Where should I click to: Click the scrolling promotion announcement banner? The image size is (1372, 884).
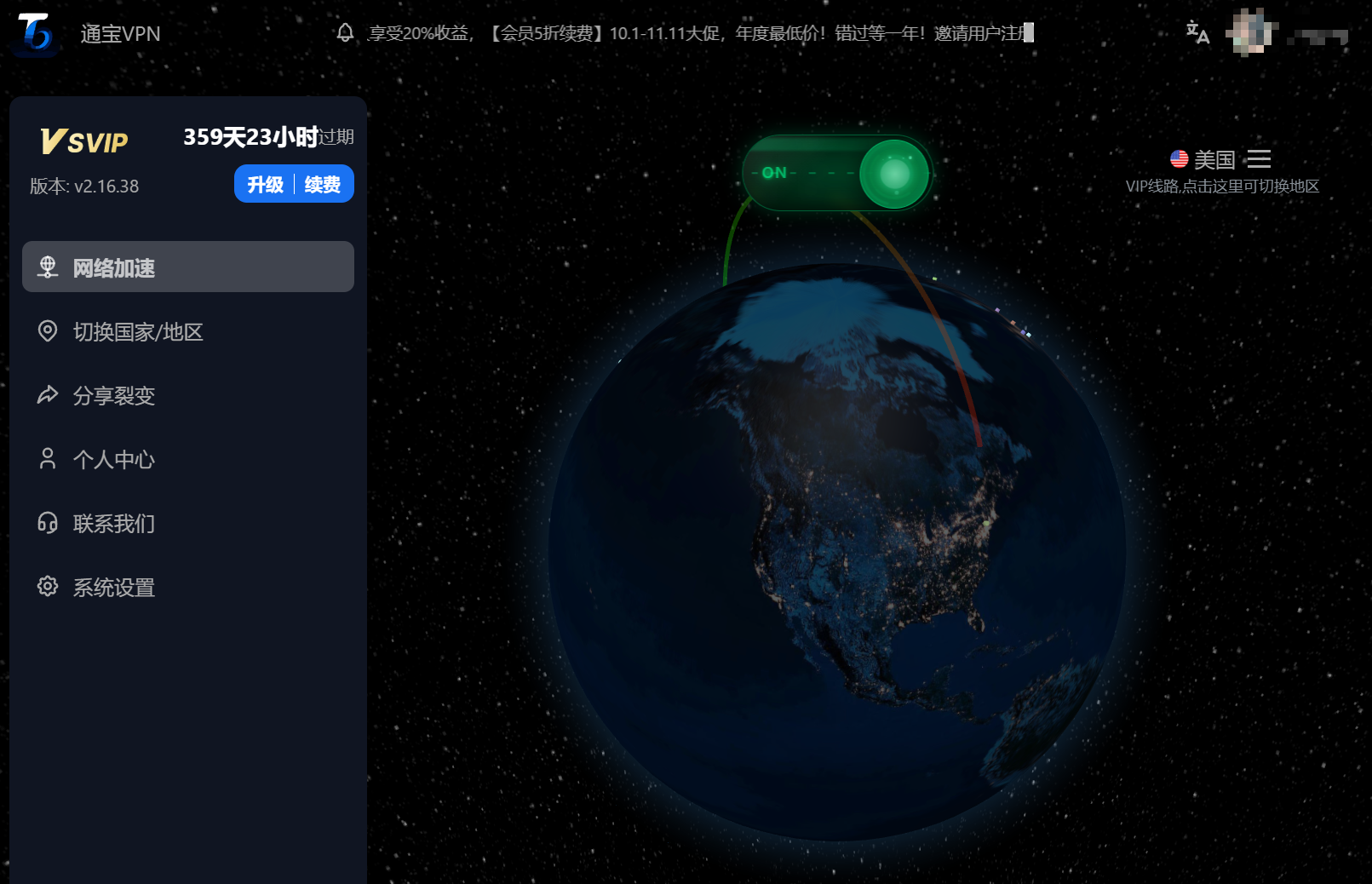698,35
